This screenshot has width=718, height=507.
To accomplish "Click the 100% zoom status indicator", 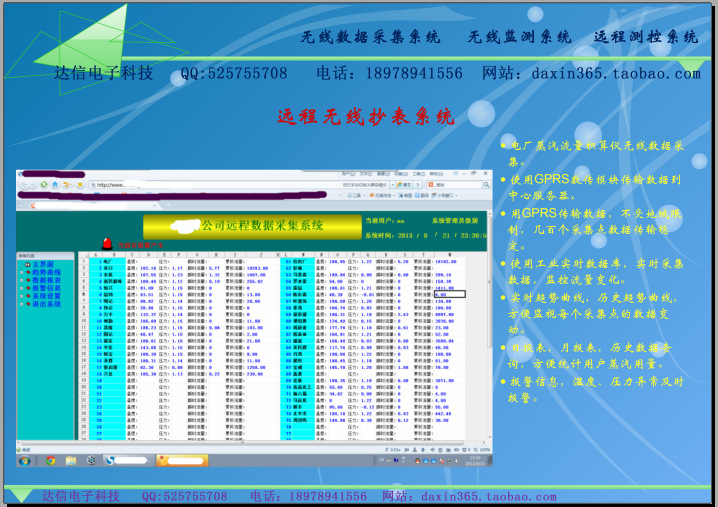I will coord(483,450).
